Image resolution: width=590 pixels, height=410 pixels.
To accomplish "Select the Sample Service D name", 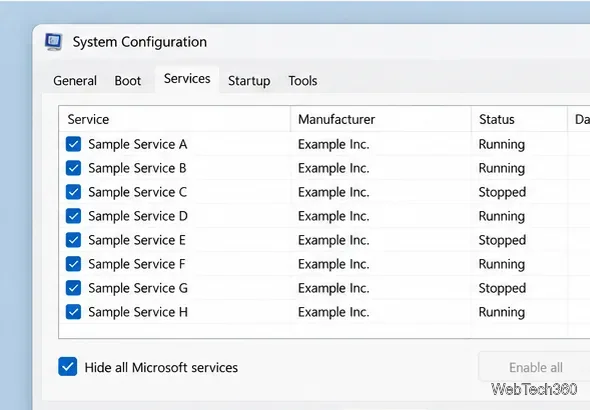I will [x=138, y=216].
